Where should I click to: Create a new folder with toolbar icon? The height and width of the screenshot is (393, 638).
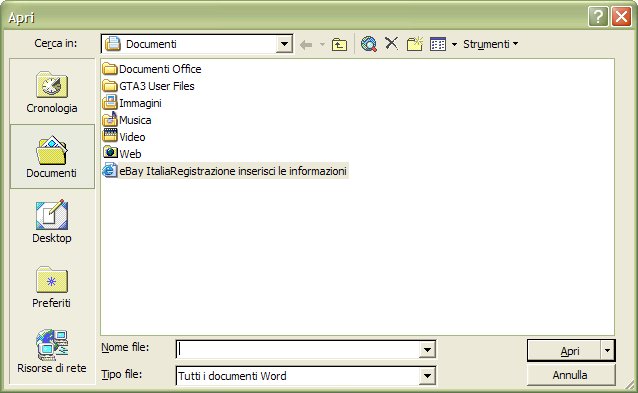click(415, 44)
